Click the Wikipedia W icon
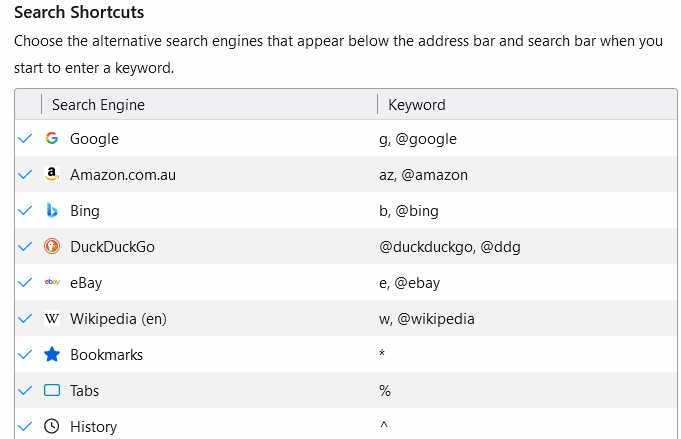The height and width of the screenshot is (439, 681). point(52,318)
